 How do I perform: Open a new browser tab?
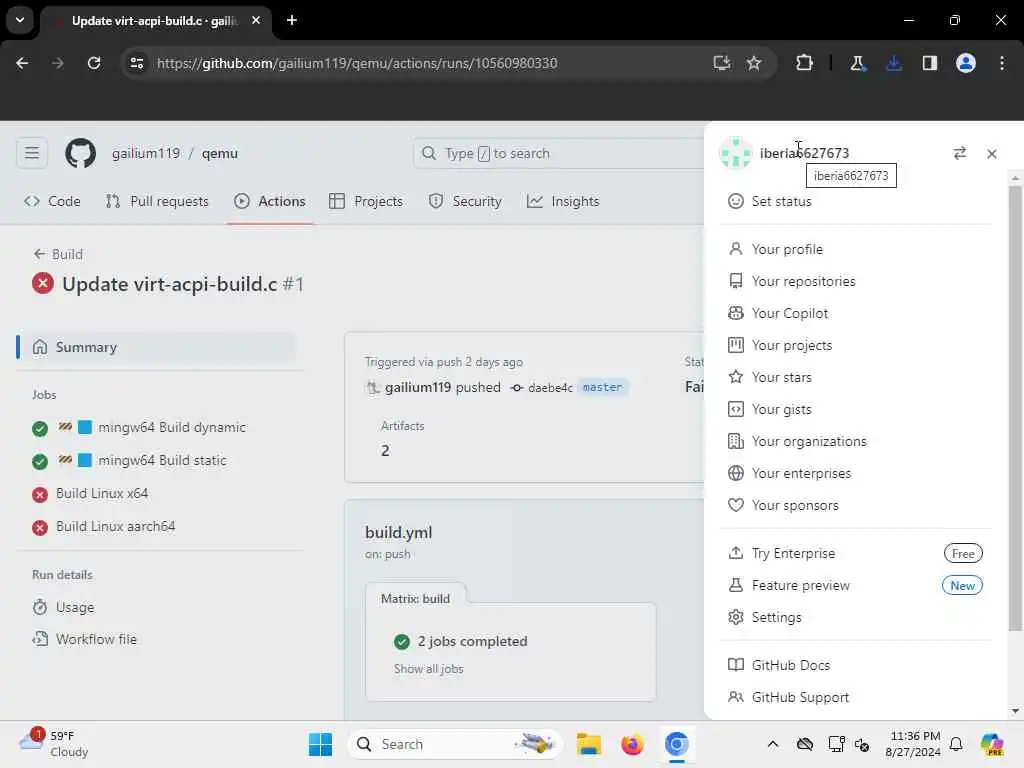point(292,20)
